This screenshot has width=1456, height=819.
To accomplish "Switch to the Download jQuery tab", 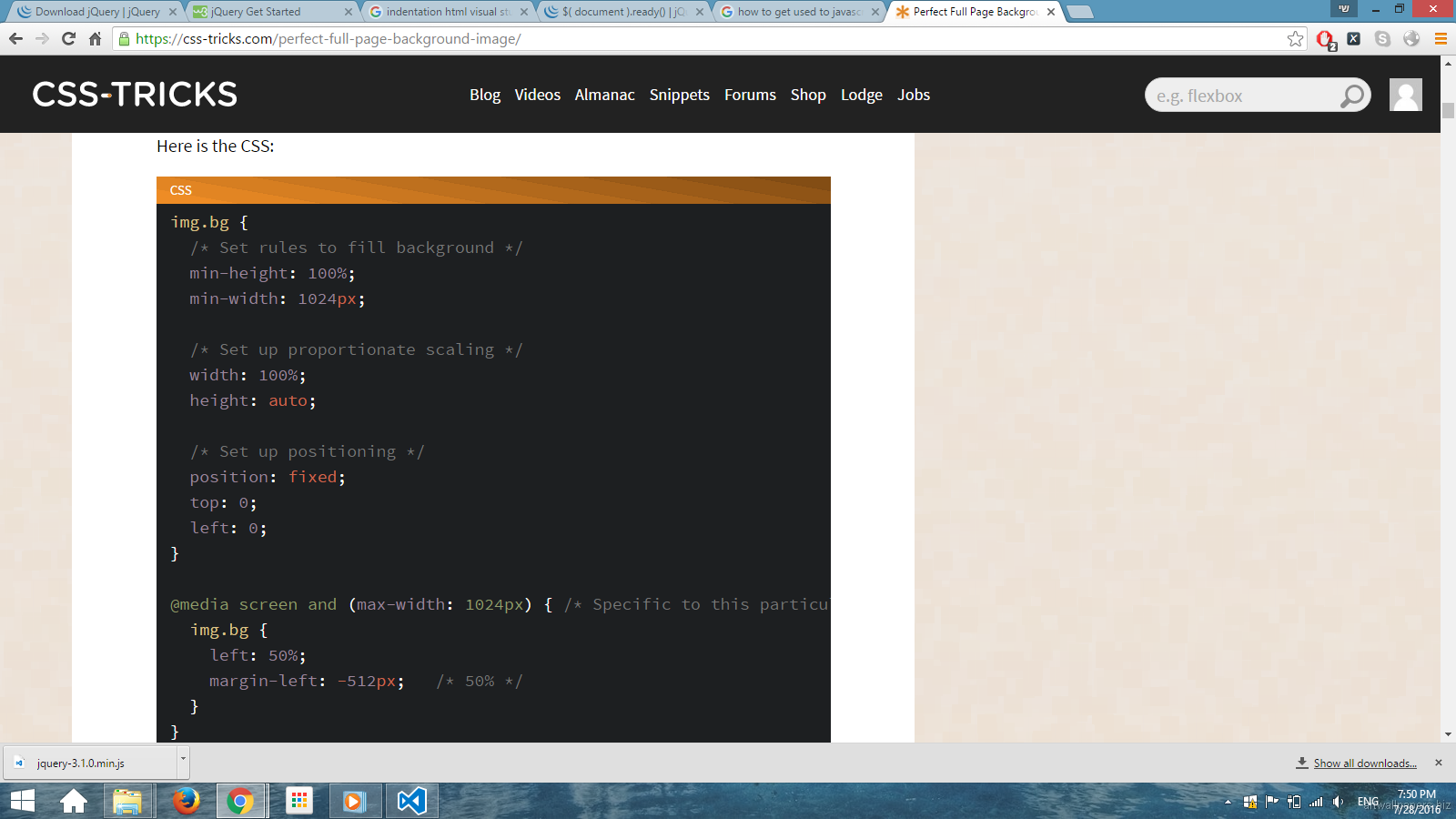I will point(91,12).
